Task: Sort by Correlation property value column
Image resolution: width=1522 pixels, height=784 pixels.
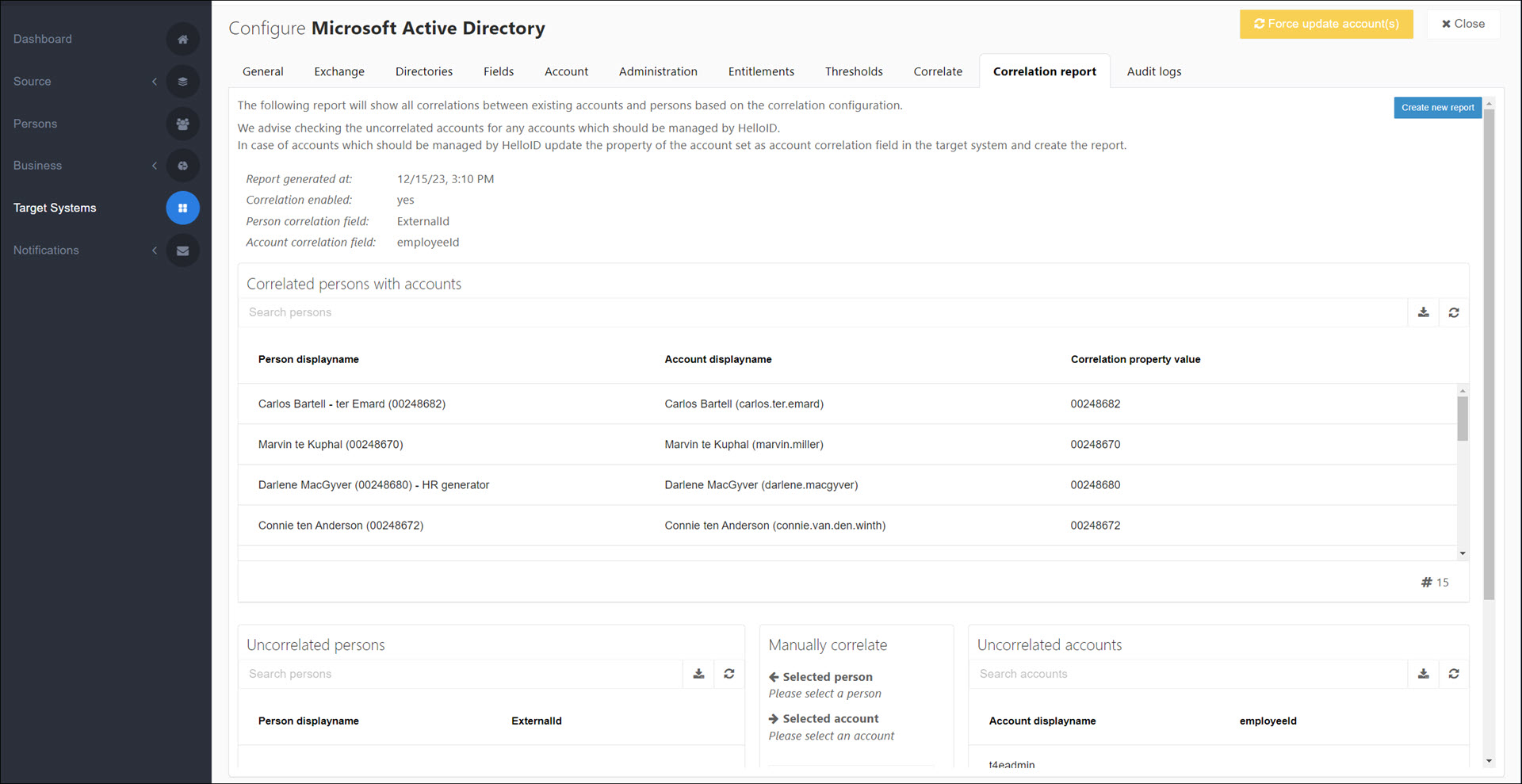Action: pyautogui.click(x=1135, y=359)
